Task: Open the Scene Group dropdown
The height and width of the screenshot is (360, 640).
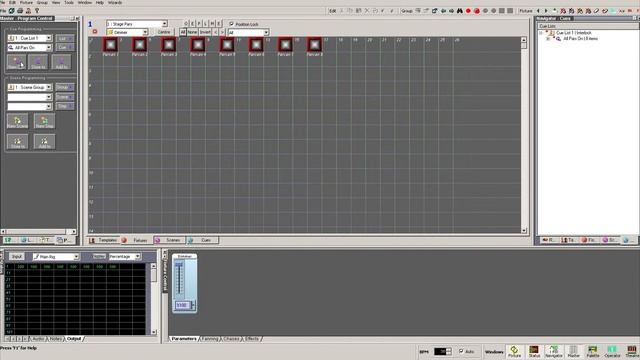Action: click(49, 87)
